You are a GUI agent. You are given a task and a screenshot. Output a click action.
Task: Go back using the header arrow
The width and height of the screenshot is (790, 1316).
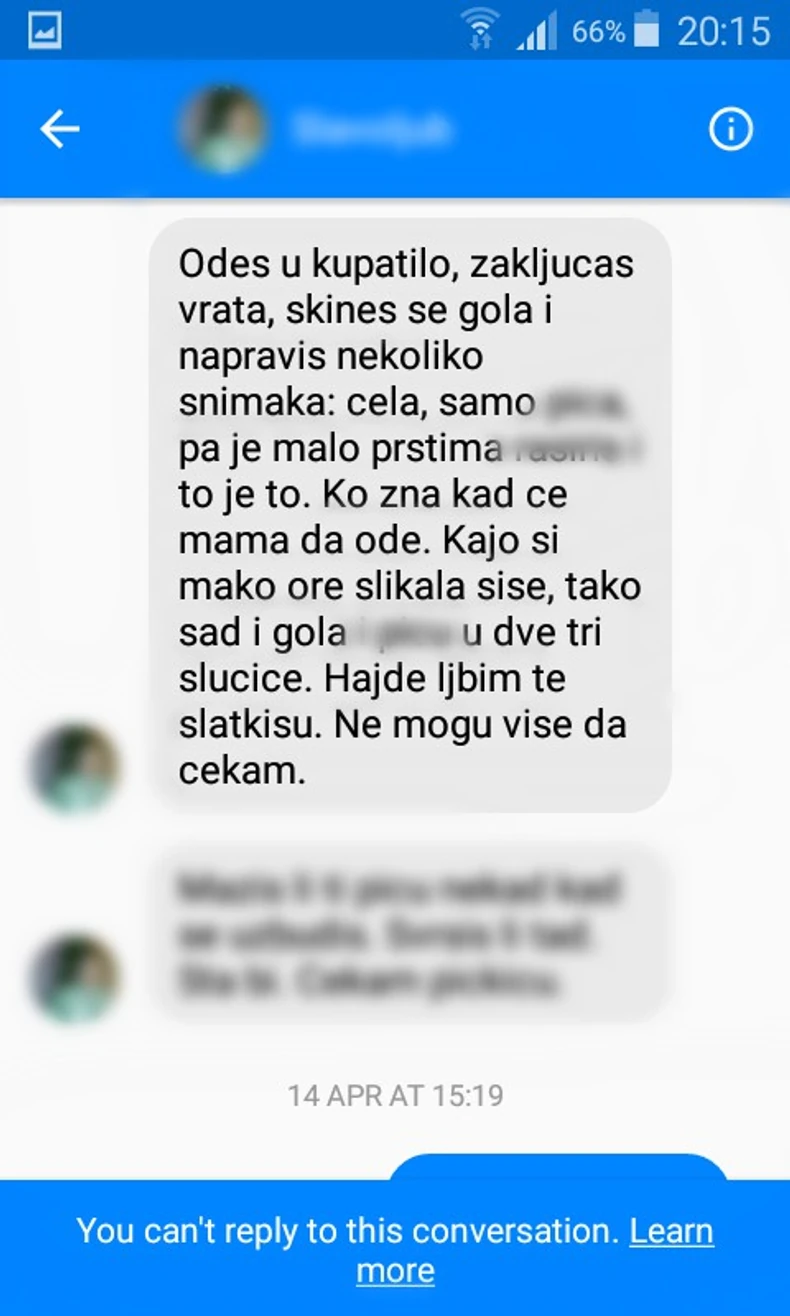(59, 129)
